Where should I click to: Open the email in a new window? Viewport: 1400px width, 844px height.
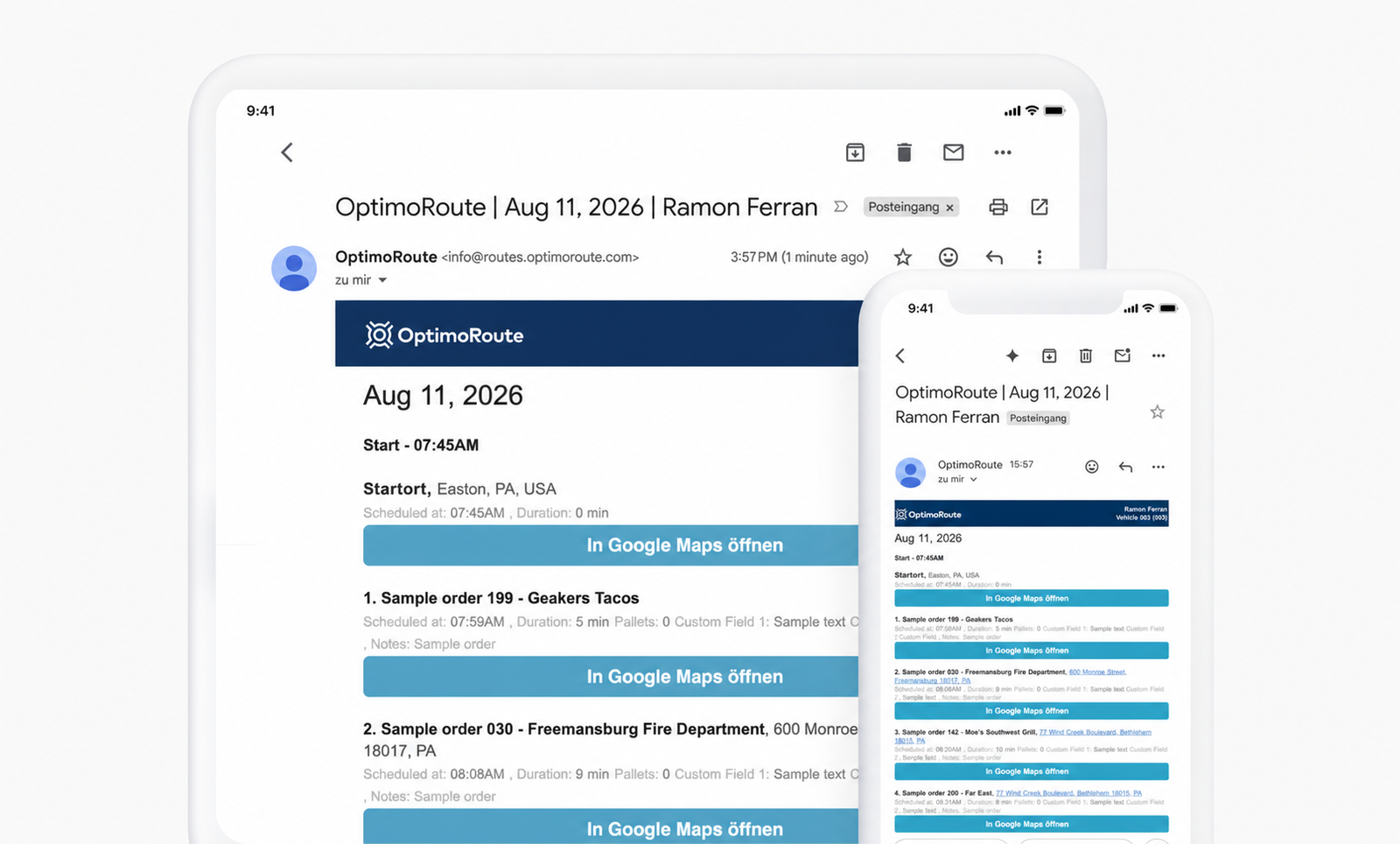tap(1039, 207)
